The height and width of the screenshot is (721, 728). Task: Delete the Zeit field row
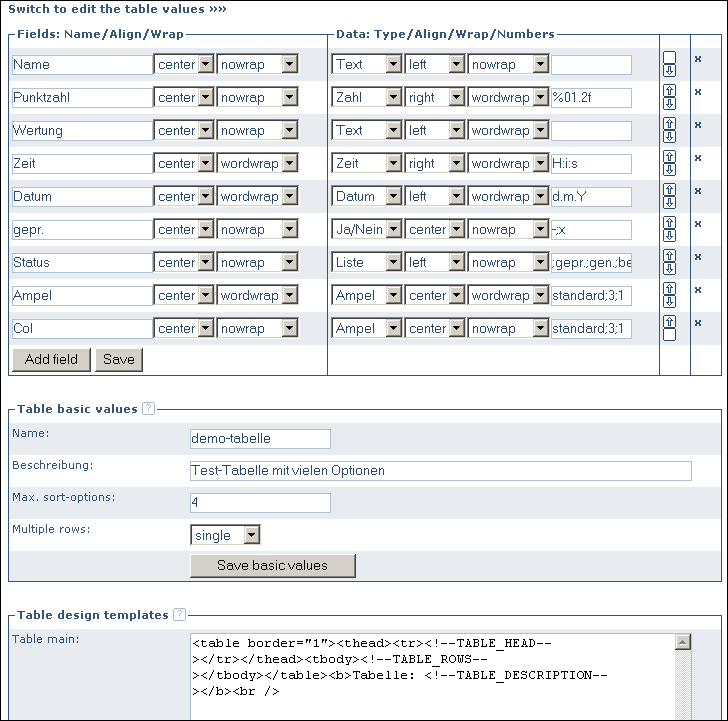(x=697, y=158)
